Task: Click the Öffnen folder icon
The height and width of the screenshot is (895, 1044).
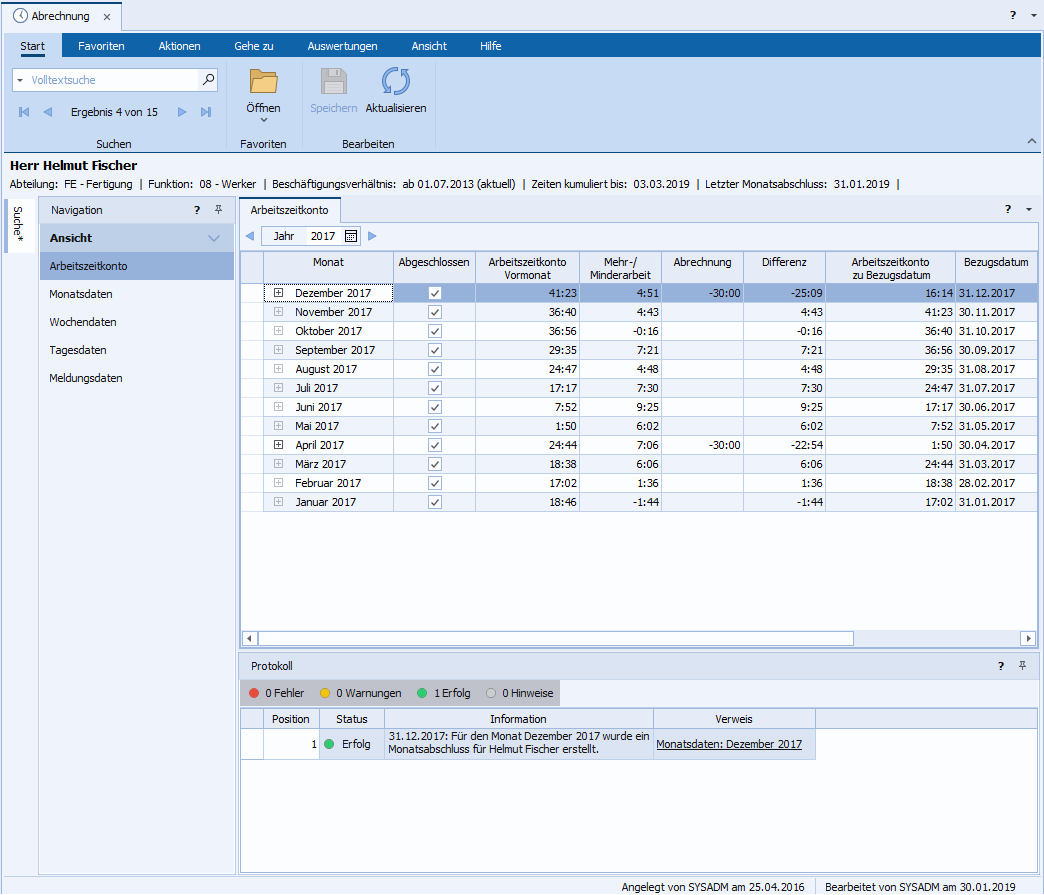Action: point(263,82)
